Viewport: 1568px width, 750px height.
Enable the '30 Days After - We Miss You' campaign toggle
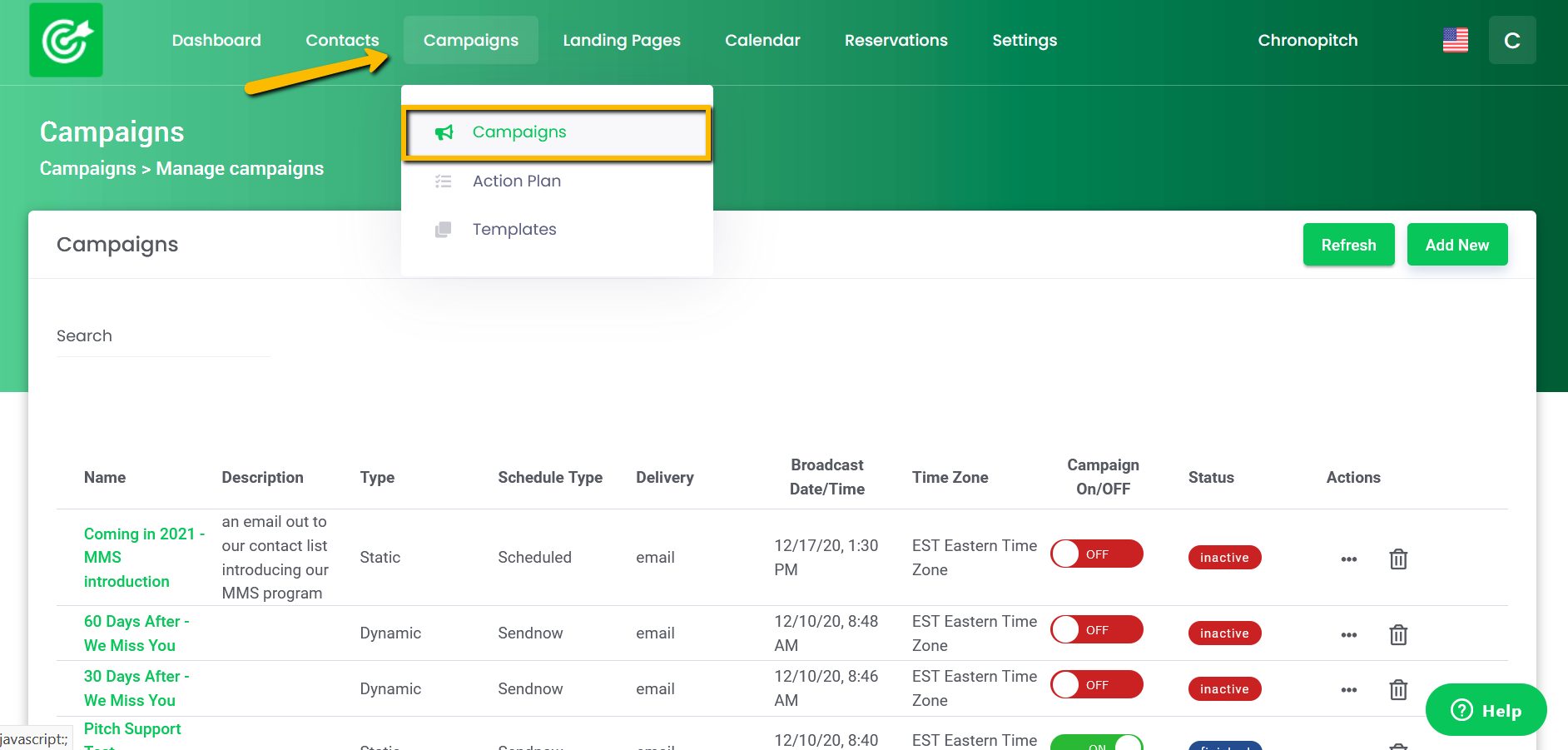pos(1097,684)
